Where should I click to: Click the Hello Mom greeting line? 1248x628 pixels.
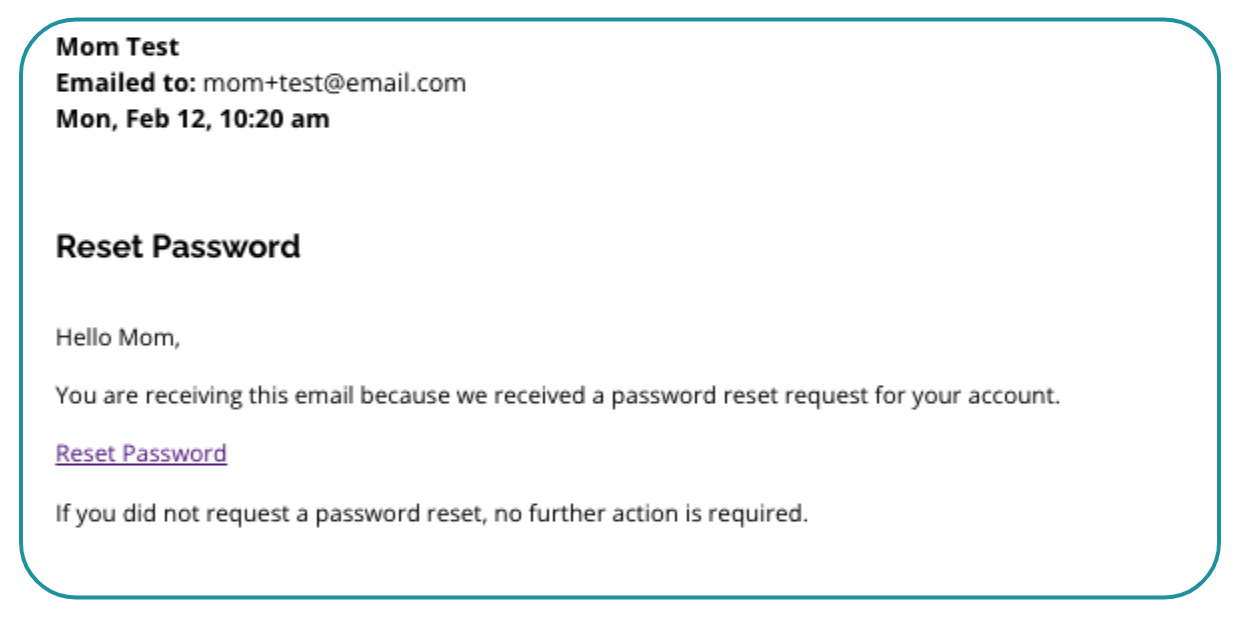pyautogui.click(x=117, y=338)
